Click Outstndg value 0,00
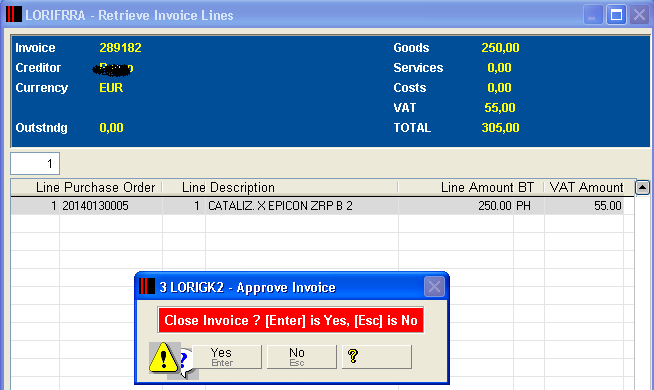Viewport: 654px width, 390px height. 111,128
